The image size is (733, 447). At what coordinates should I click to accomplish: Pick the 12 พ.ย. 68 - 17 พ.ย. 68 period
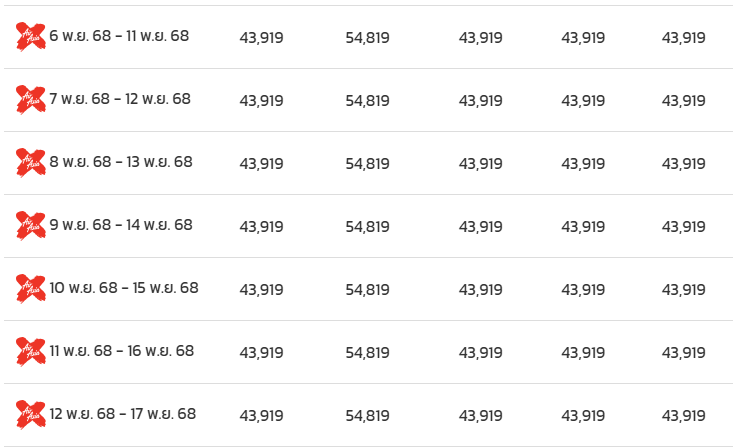click(123, 414)
